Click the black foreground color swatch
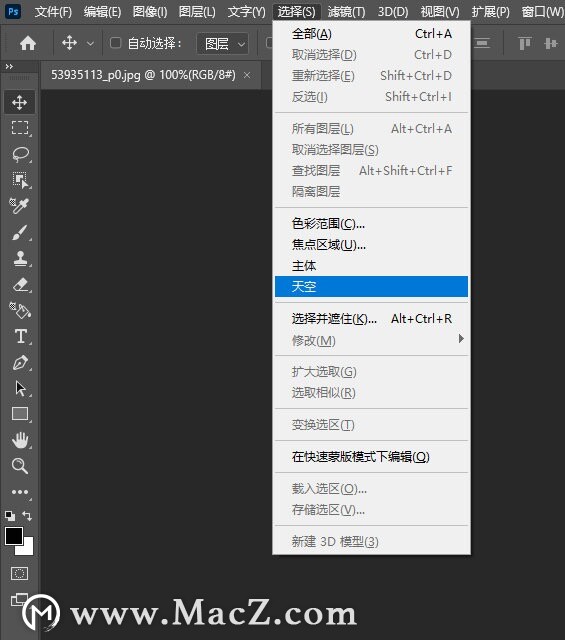565x640 pixels. [13, 536]
